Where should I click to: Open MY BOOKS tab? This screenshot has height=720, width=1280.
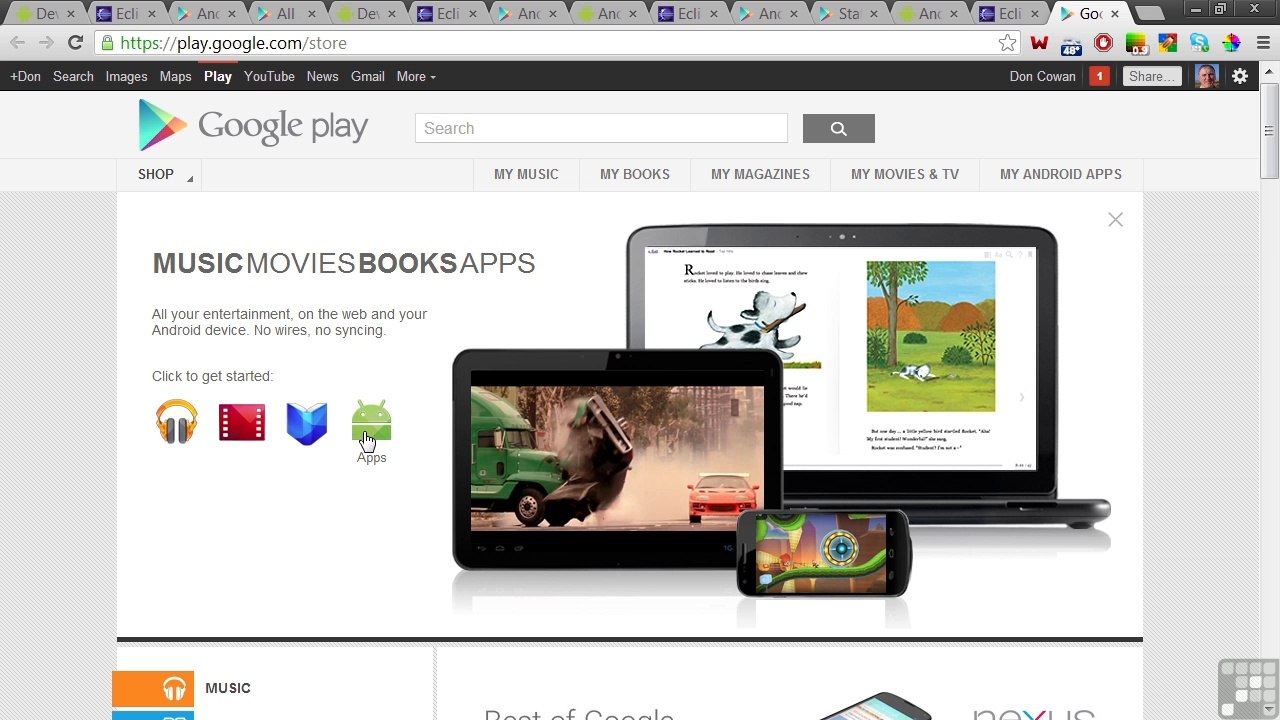(x=635, y=174)
